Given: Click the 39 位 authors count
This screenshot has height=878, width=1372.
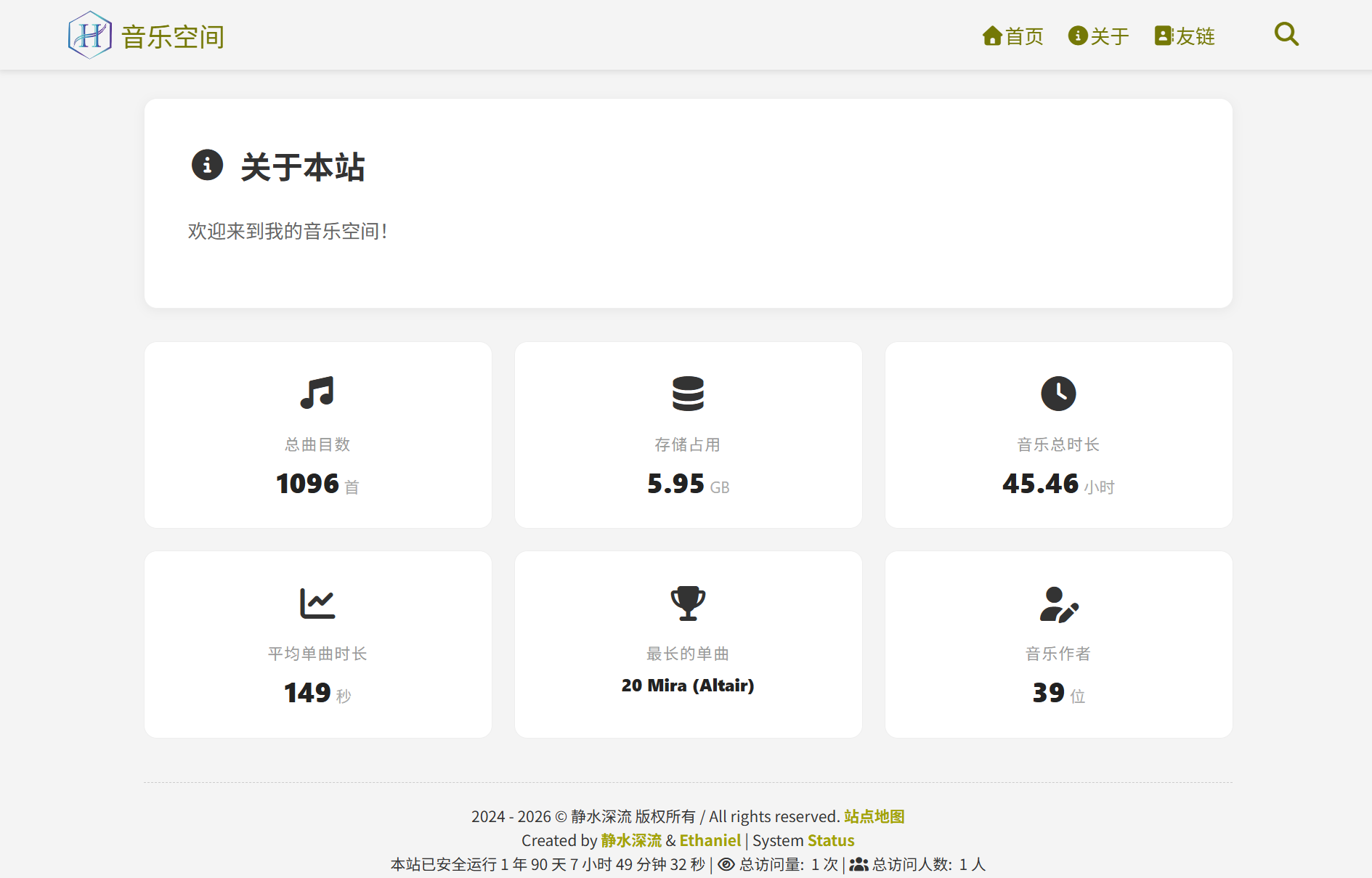Looking at the screenshot, I should click(x=1059, y=693).
